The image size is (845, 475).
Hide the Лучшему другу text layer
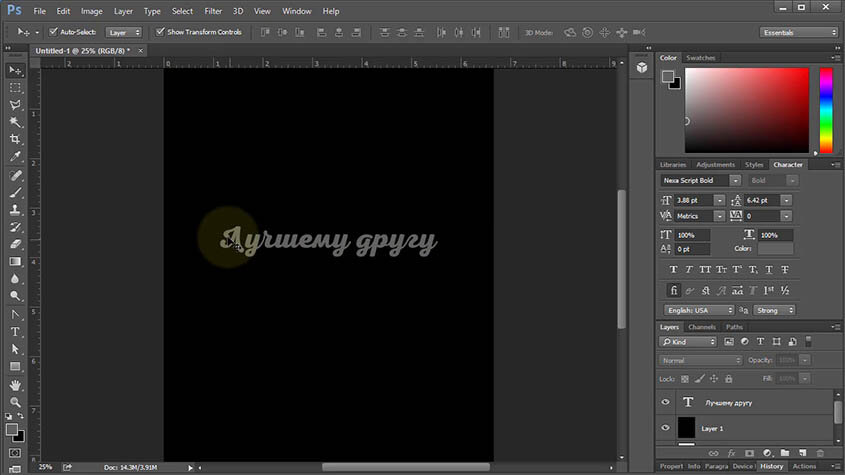(x=666, y=402)
